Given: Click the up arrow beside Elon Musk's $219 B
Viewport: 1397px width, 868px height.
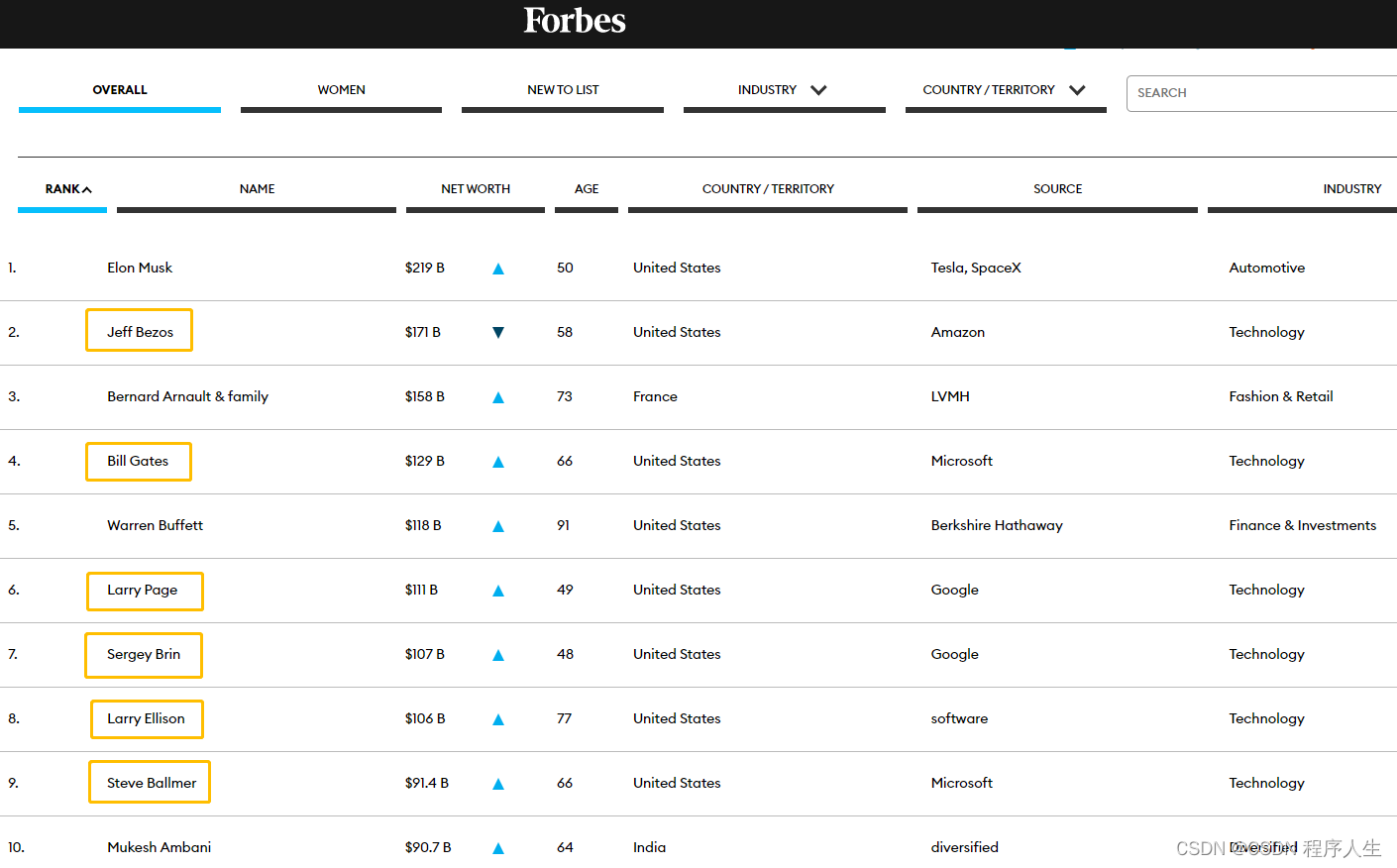Looking at the screenshot, I should pyautogui.click(x=498, y=269).
